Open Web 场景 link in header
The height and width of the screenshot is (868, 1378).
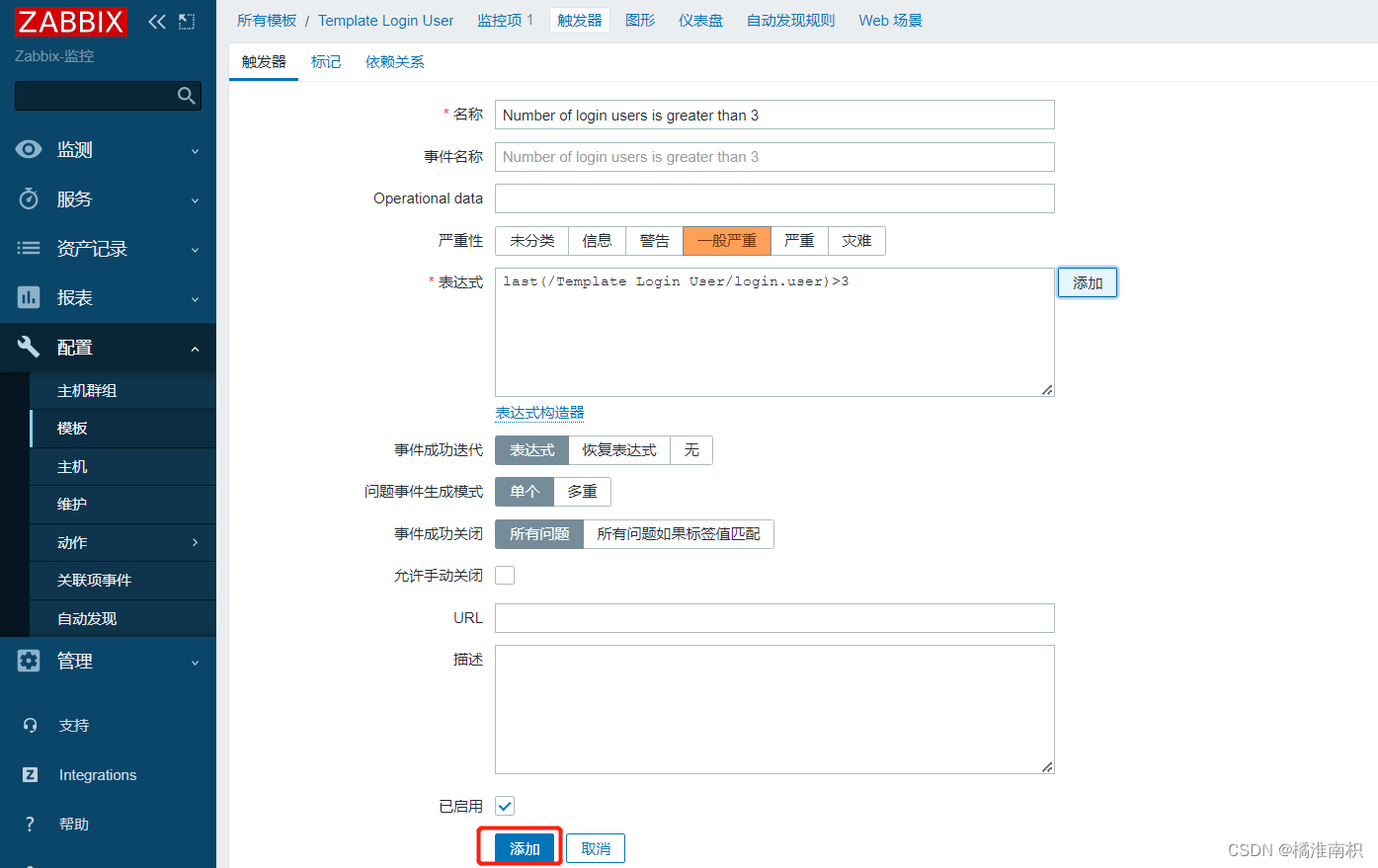(890, 20)
